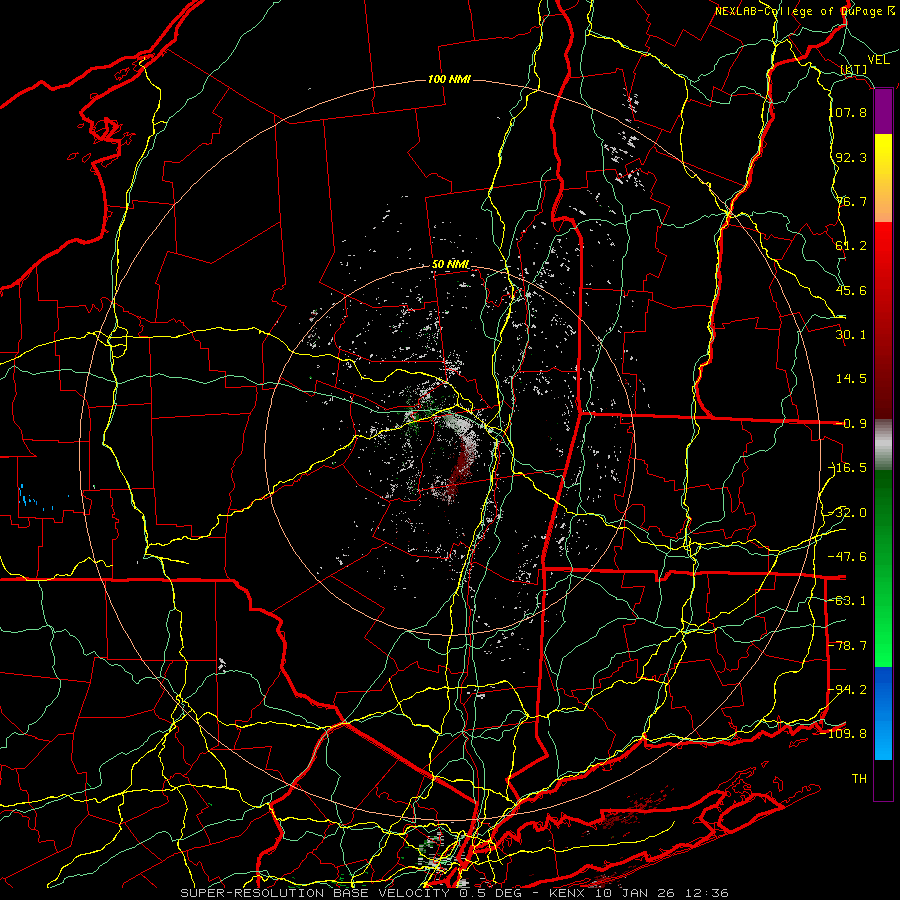Pick the purple segment of the color bar
The image size is (900, 900).
(x=883, y=112)
